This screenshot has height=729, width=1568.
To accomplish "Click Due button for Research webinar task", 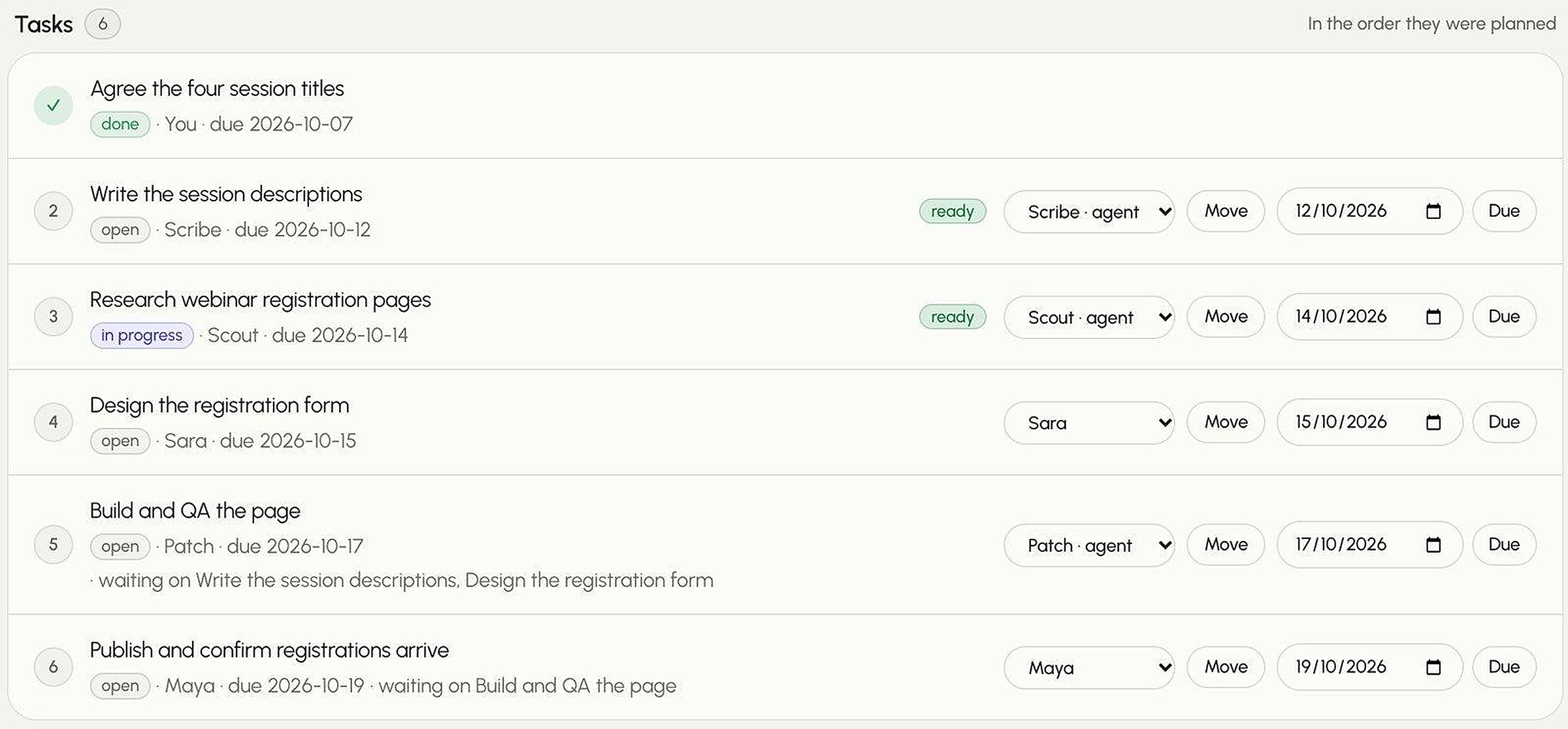I will (x=1504, y=317).
